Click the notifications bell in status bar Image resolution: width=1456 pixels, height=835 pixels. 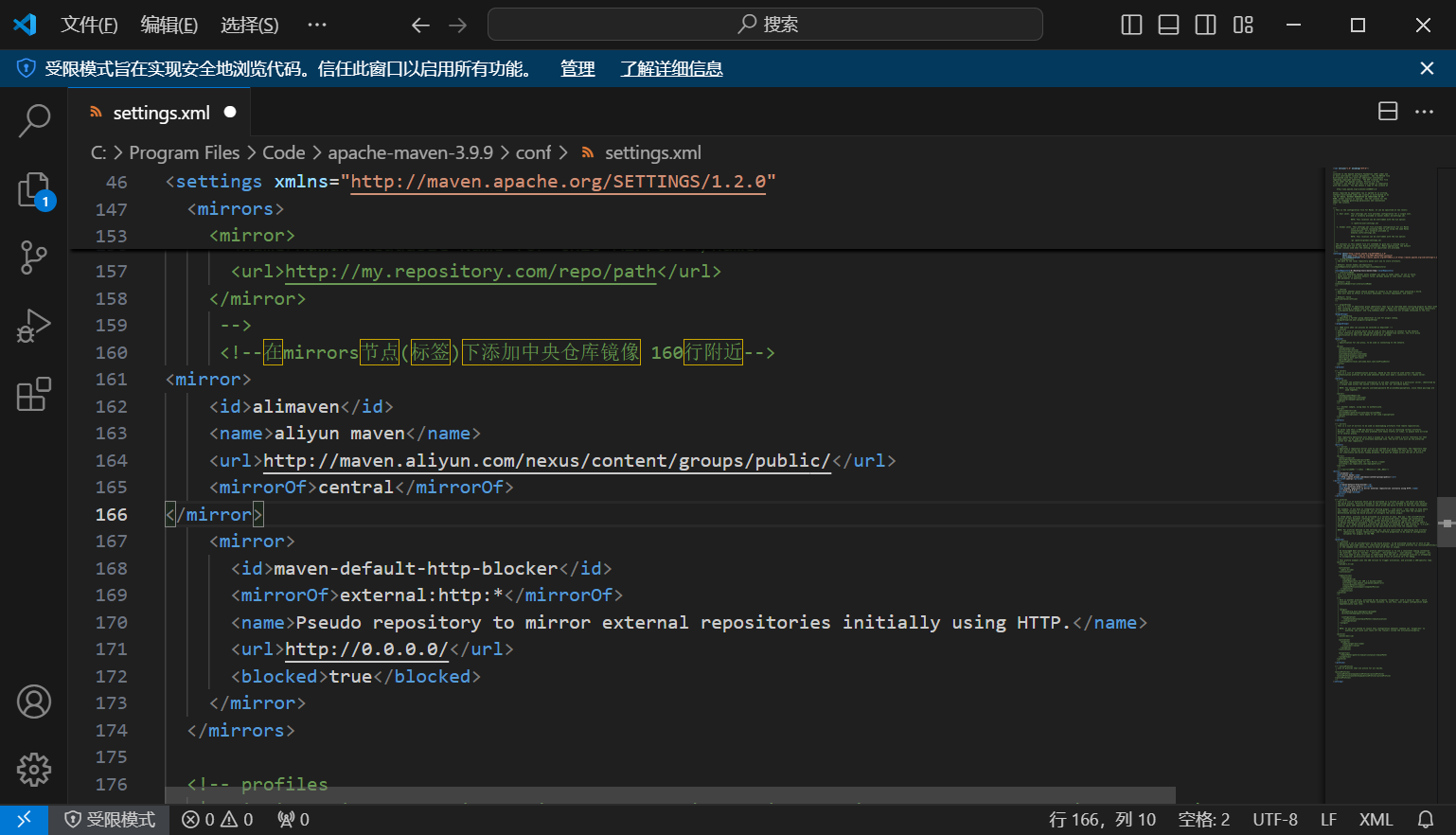pos(1425,820)
